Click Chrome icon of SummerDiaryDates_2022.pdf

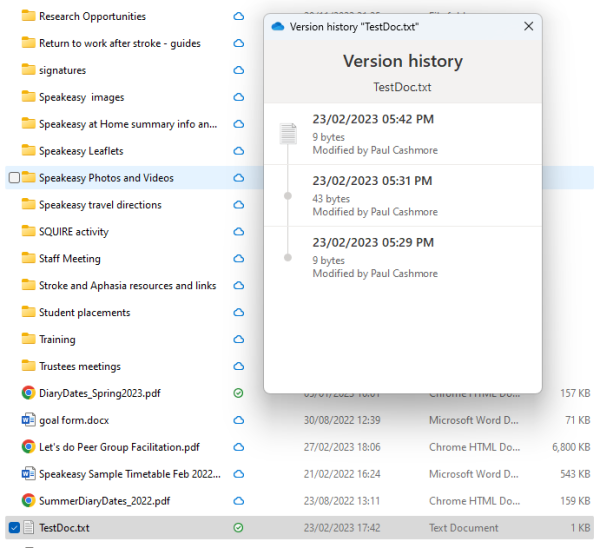tap(28, 501)
